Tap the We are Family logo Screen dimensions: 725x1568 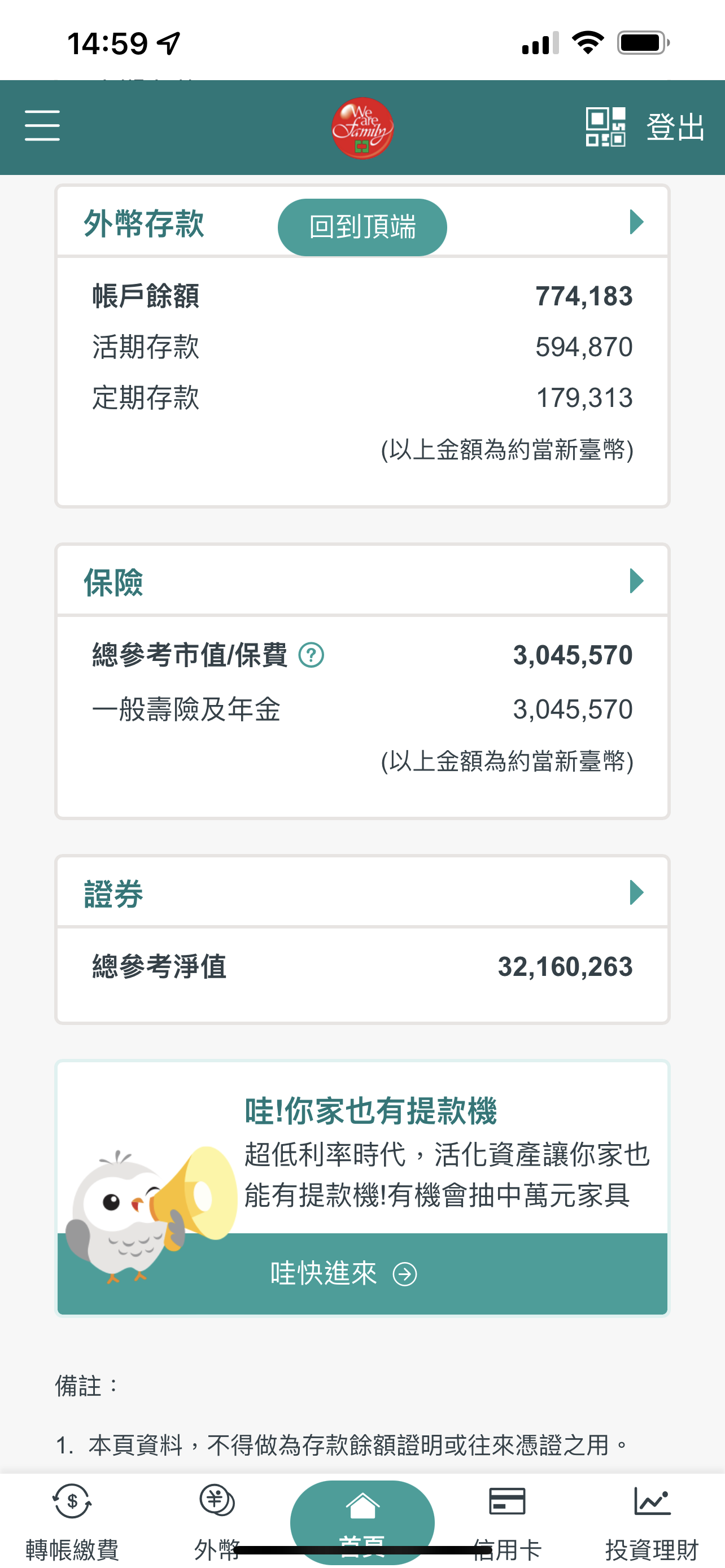pos(362,128)
